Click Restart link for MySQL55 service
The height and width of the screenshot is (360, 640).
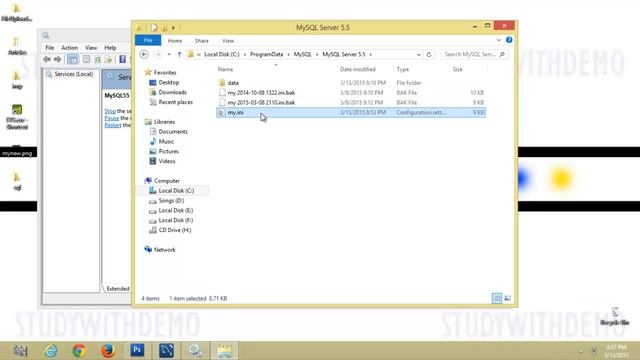tap(113, 125)
